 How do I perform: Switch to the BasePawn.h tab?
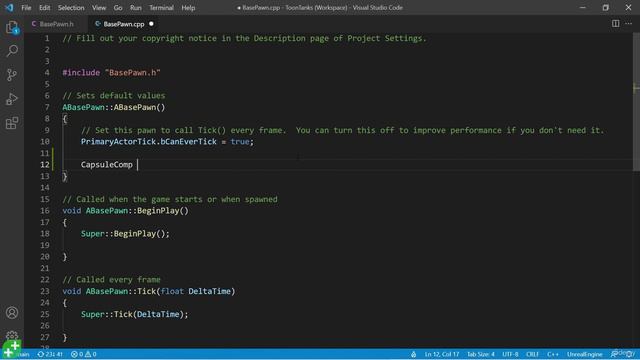(x=56, y=24)
